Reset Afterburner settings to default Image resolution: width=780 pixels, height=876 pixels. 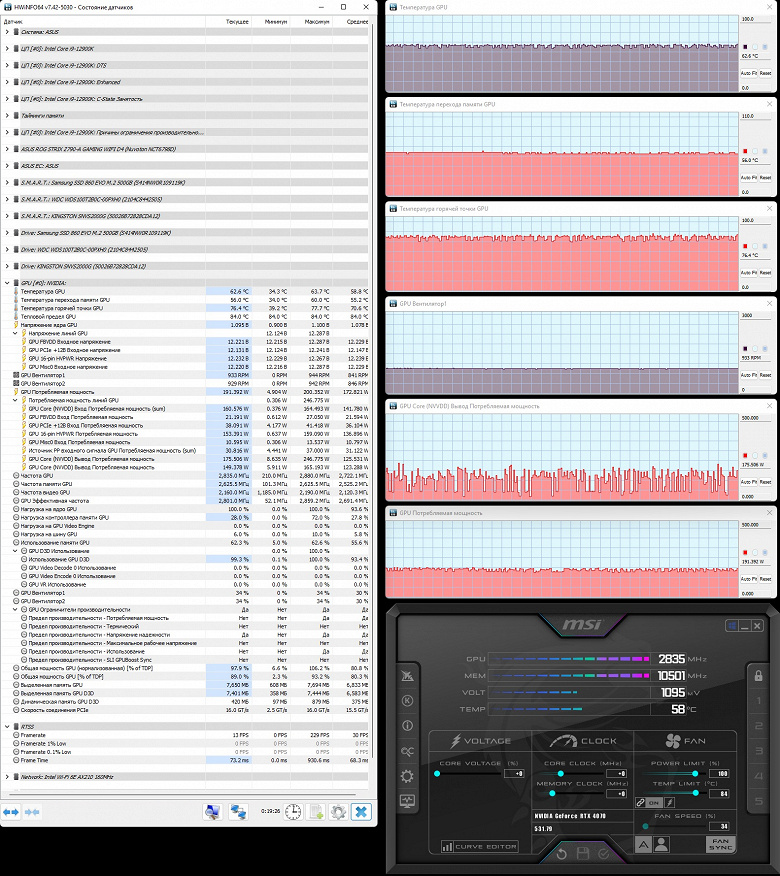tap(562, 854)
